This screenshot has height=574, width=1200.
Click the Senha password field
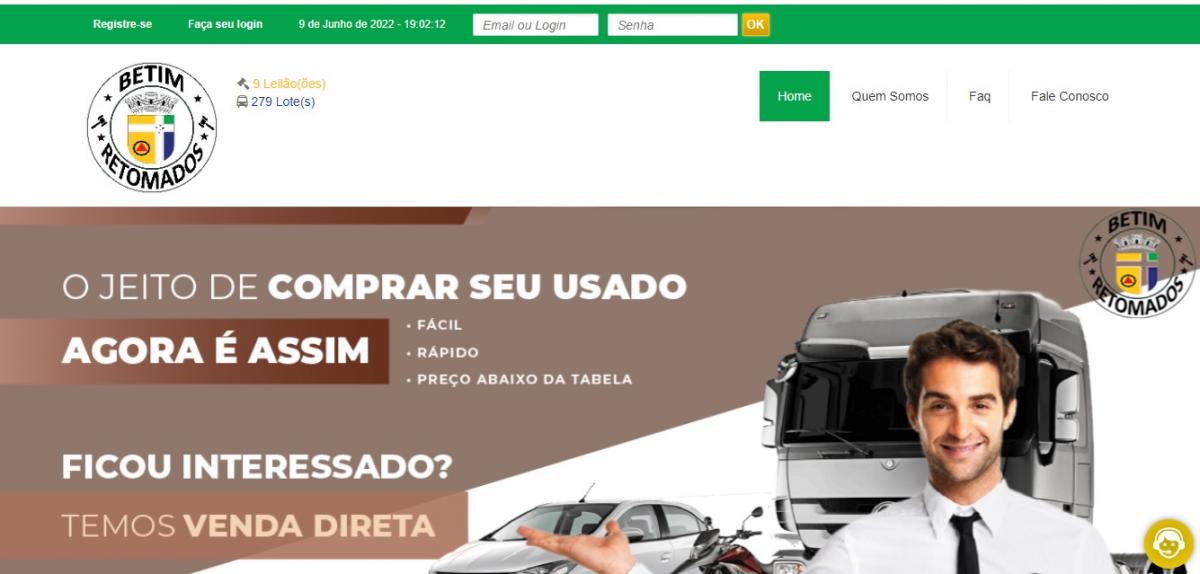tap(672, 25)
